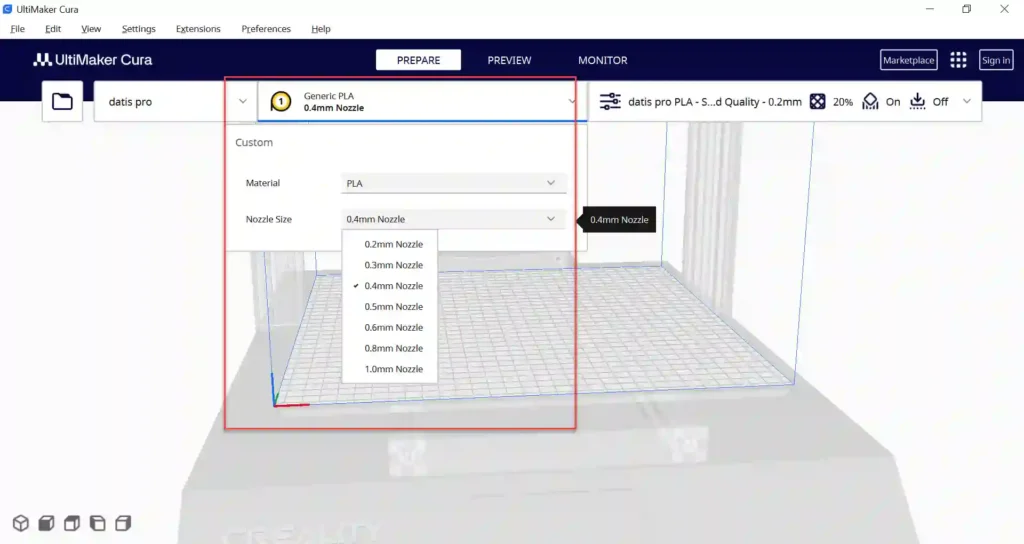Viewport: 1024px width, 544px height.
Task: Switch to the PREVIEW tab
Action: point(509,60)
